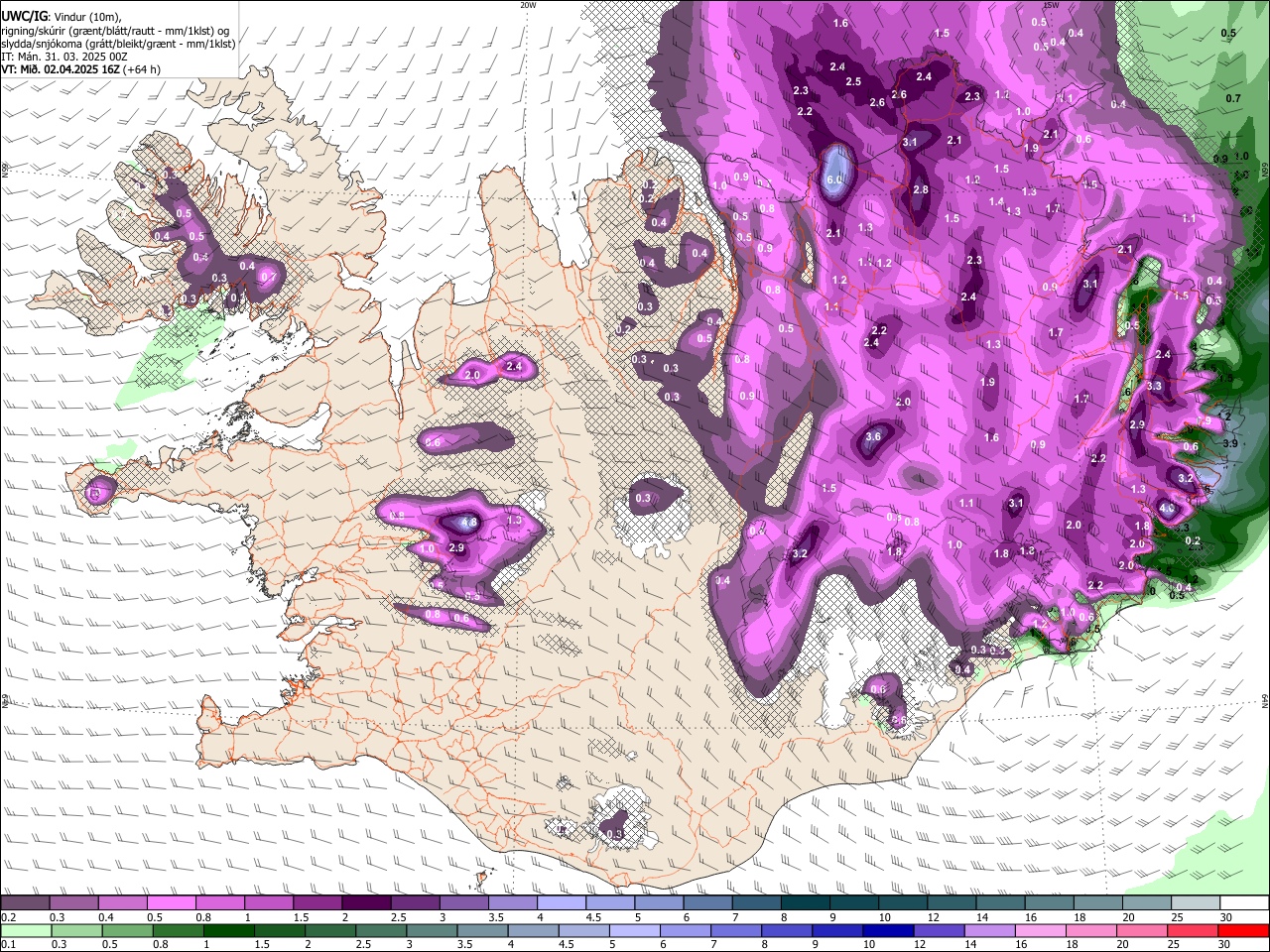Pick the crimson 25 rain legend swatch
Screen dimensions: 1270x952
(1194, 931)
